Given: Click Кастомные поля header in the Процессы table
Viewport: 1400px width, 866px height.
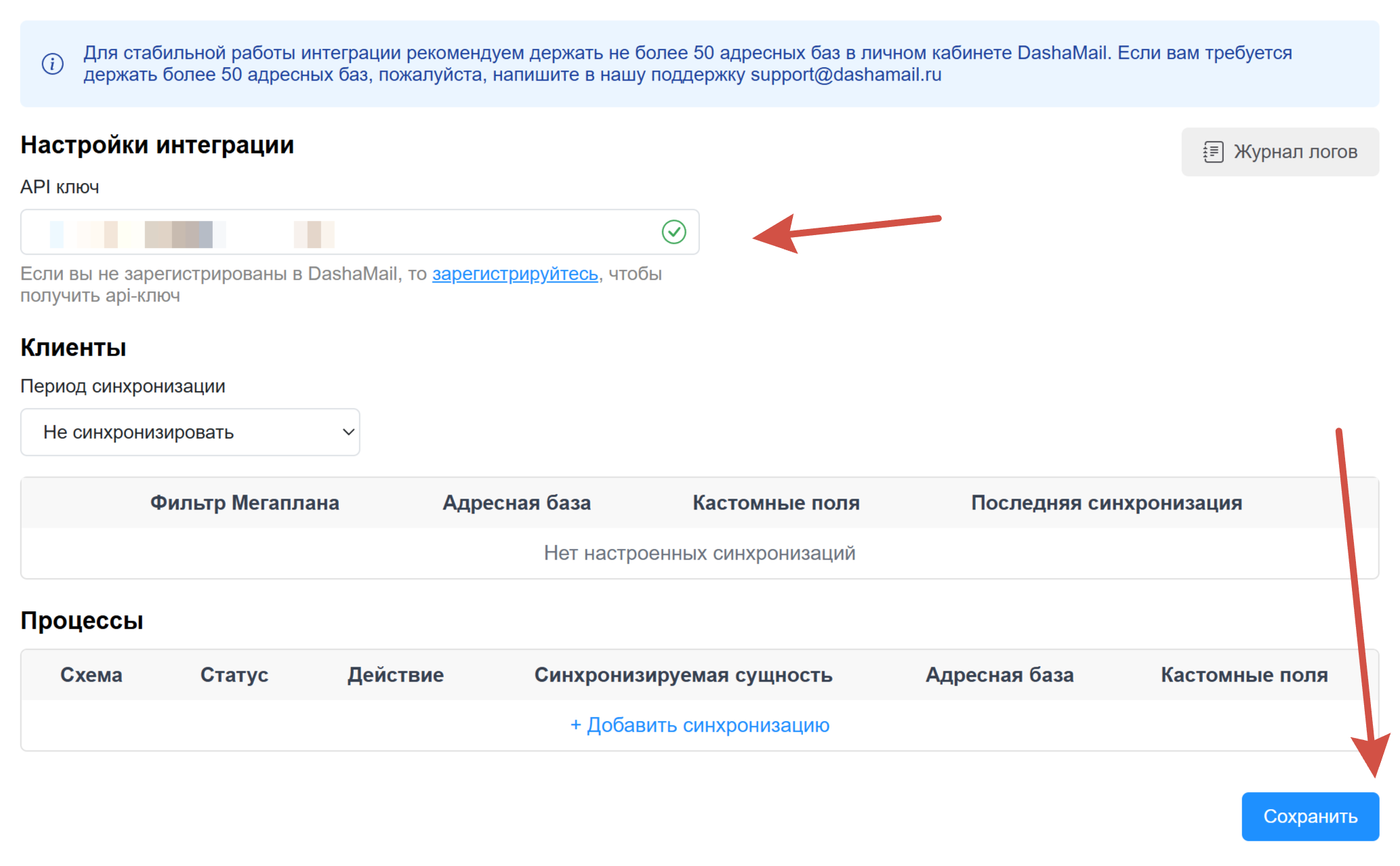Looking at the screenshot, I should point(1244,675).
